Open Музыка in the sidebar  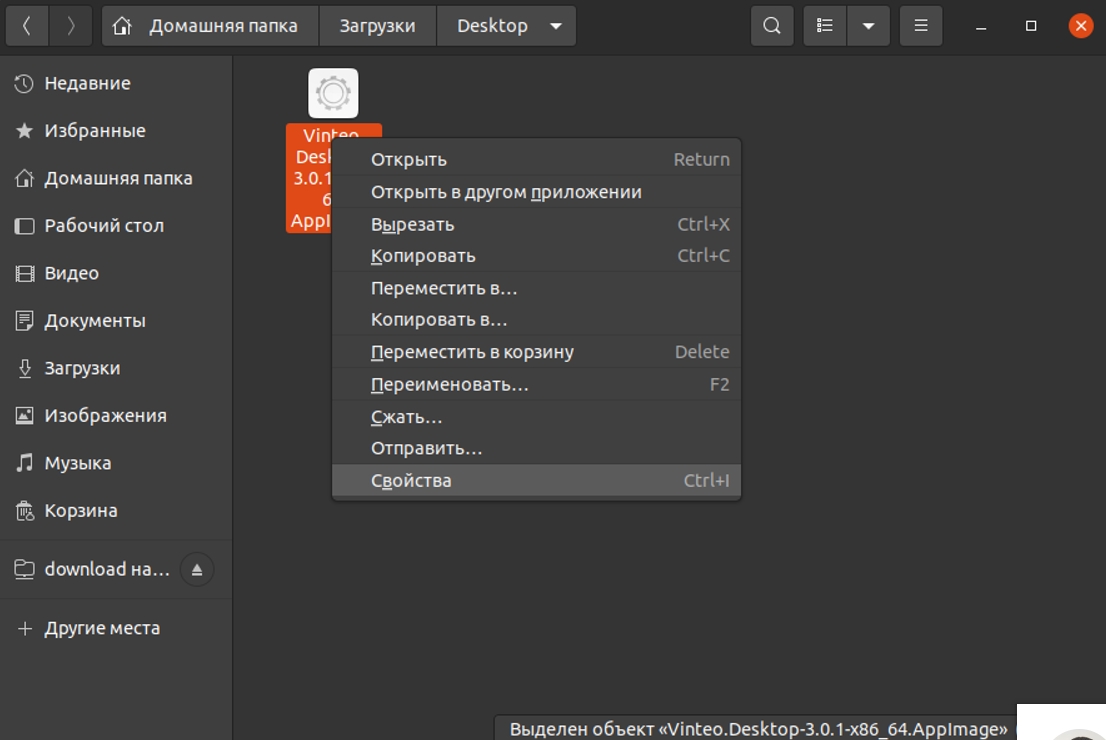pyautogui.click(x=116, y=463)
